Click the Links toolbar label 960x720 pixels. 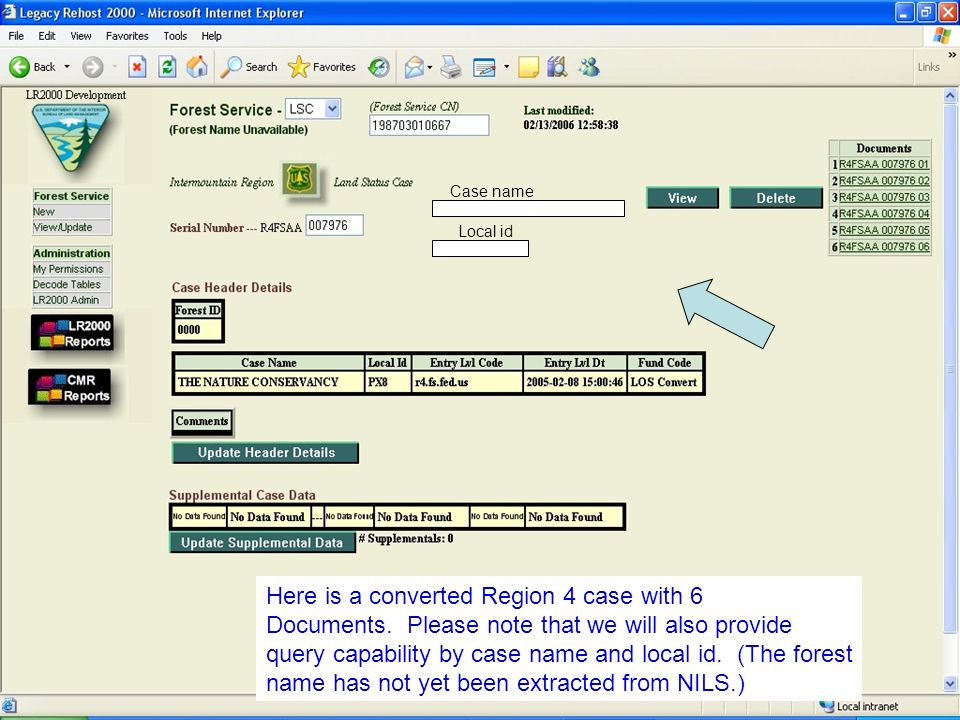[928, 67]
